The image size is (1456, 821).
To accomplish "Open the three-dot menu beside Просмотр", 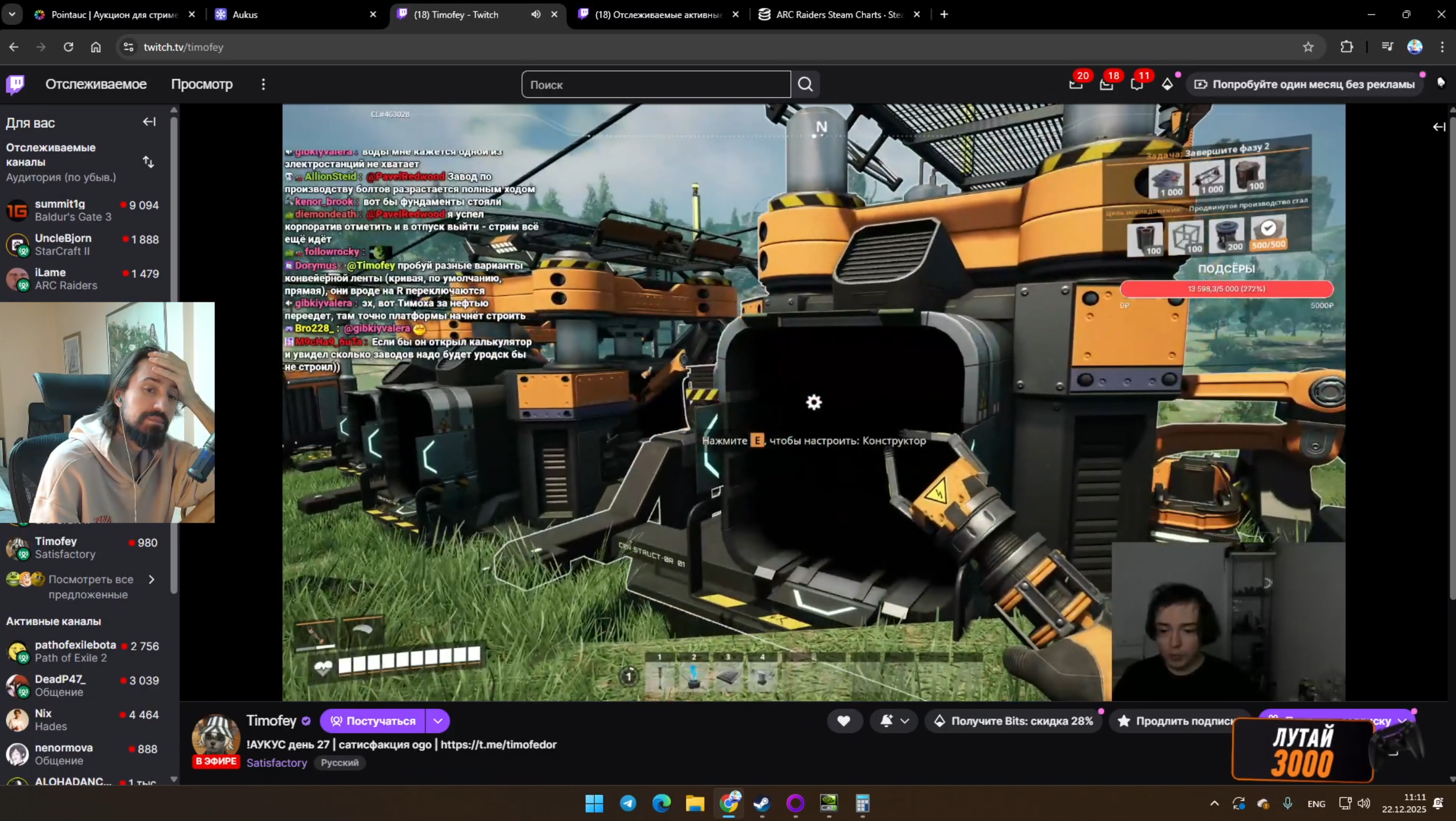I will 263,84.
